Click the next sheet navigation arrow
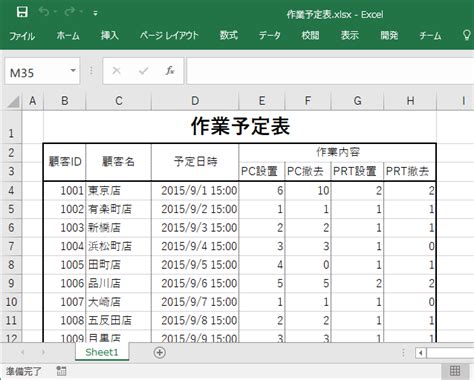This screenshot has height=380, width=474. pyautogui.click(x=43, y=352)
